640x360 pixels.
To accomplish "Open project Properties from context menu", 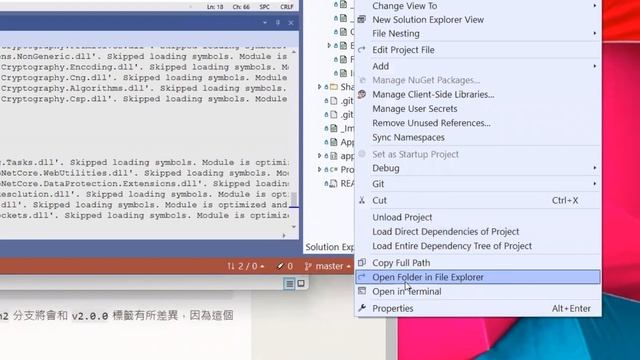I will (x=478, y=308).
